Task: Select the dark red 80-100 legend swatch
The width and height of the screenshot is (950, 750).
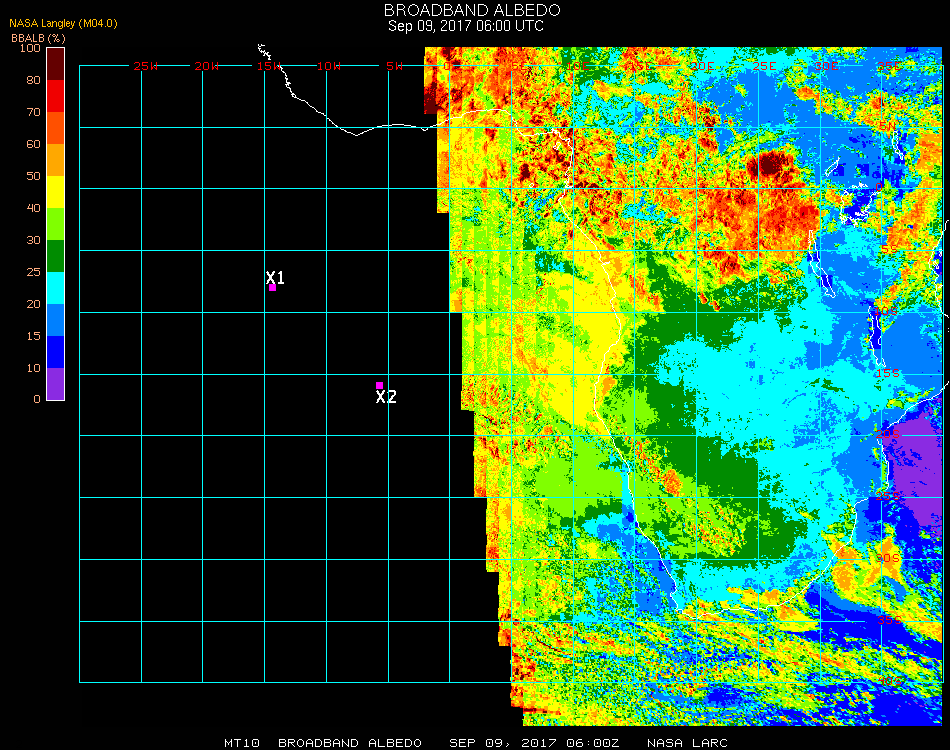Action: click(56, 64)
